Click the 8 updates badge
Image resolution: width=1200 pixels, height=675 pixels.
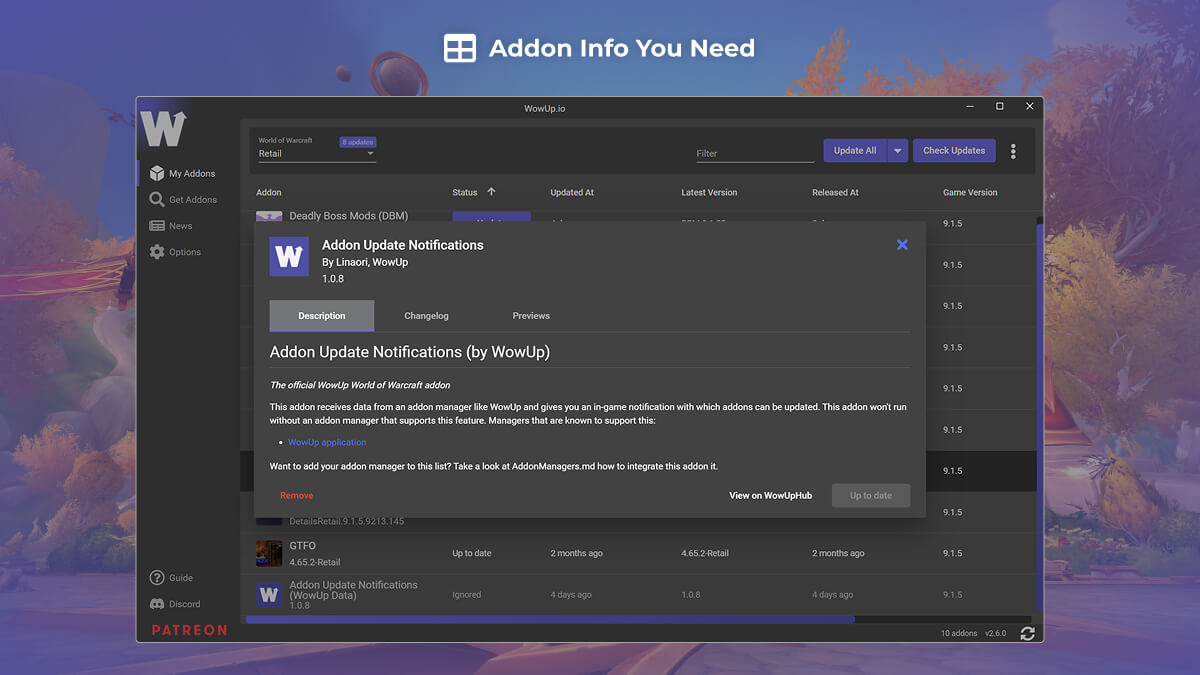pos(357,142)
